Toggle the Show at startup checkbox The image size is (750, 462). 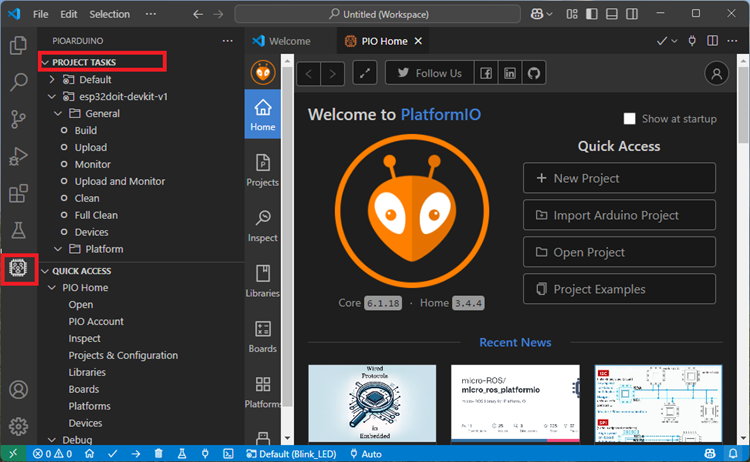(x=629, y=119)
